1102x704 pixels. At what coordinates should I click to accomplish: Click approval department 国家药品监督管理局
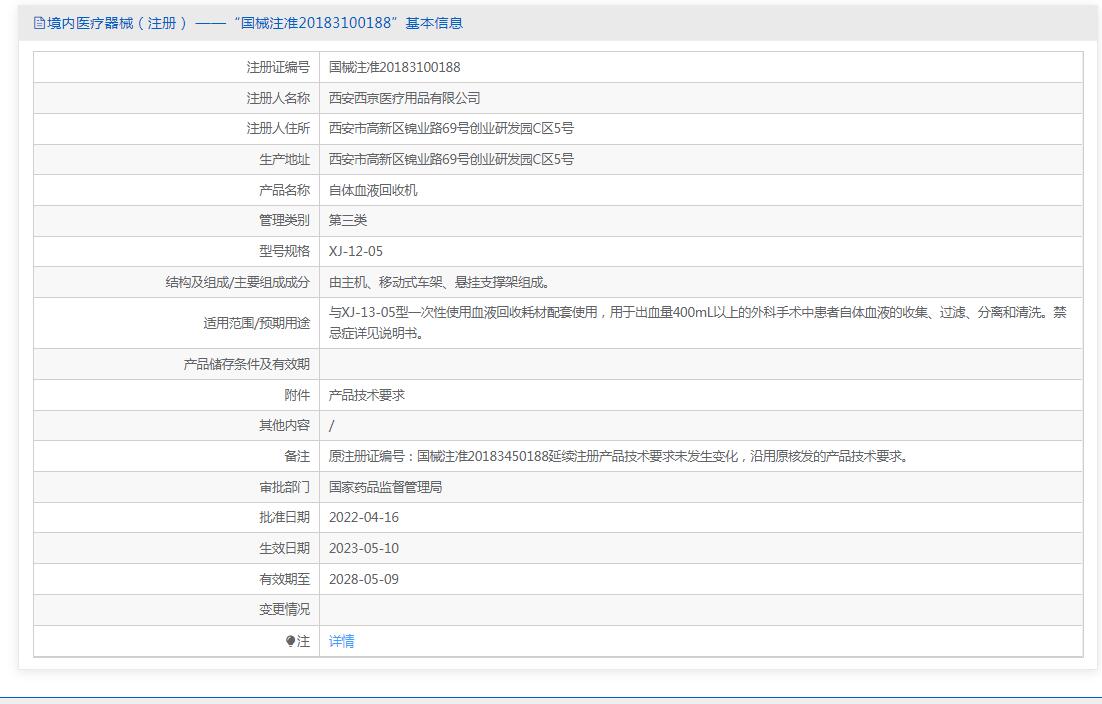point(385,487)
